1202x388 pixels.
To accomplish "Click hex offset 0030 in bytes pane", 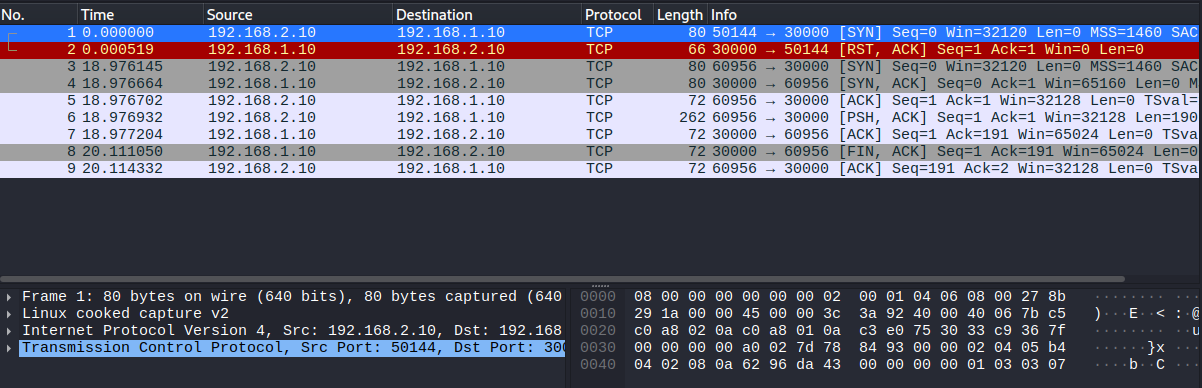I will [598, 347].
